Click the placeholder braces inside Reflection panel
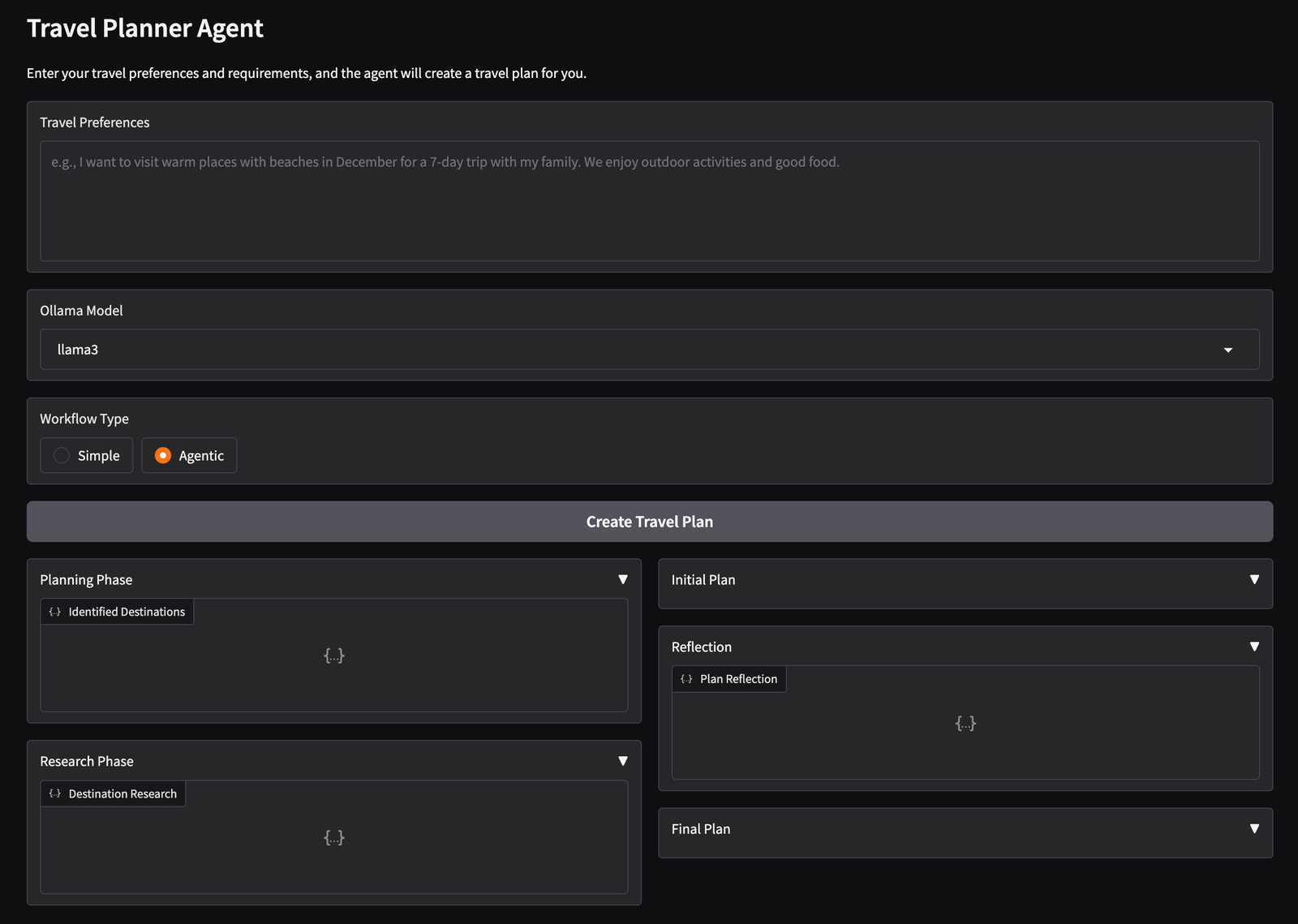 [966, 723]
